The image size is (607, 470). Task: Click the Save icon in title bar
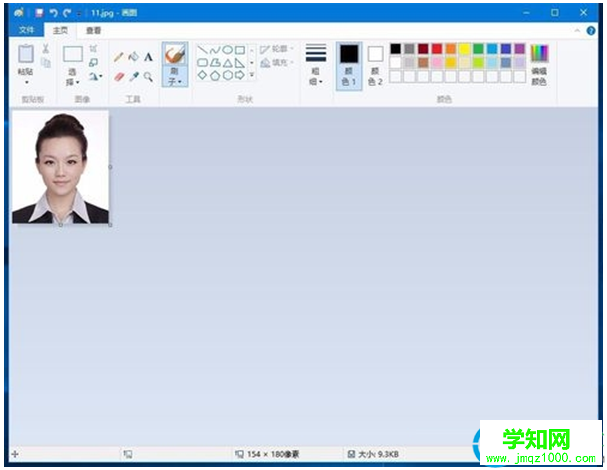(x=39, y=13)
